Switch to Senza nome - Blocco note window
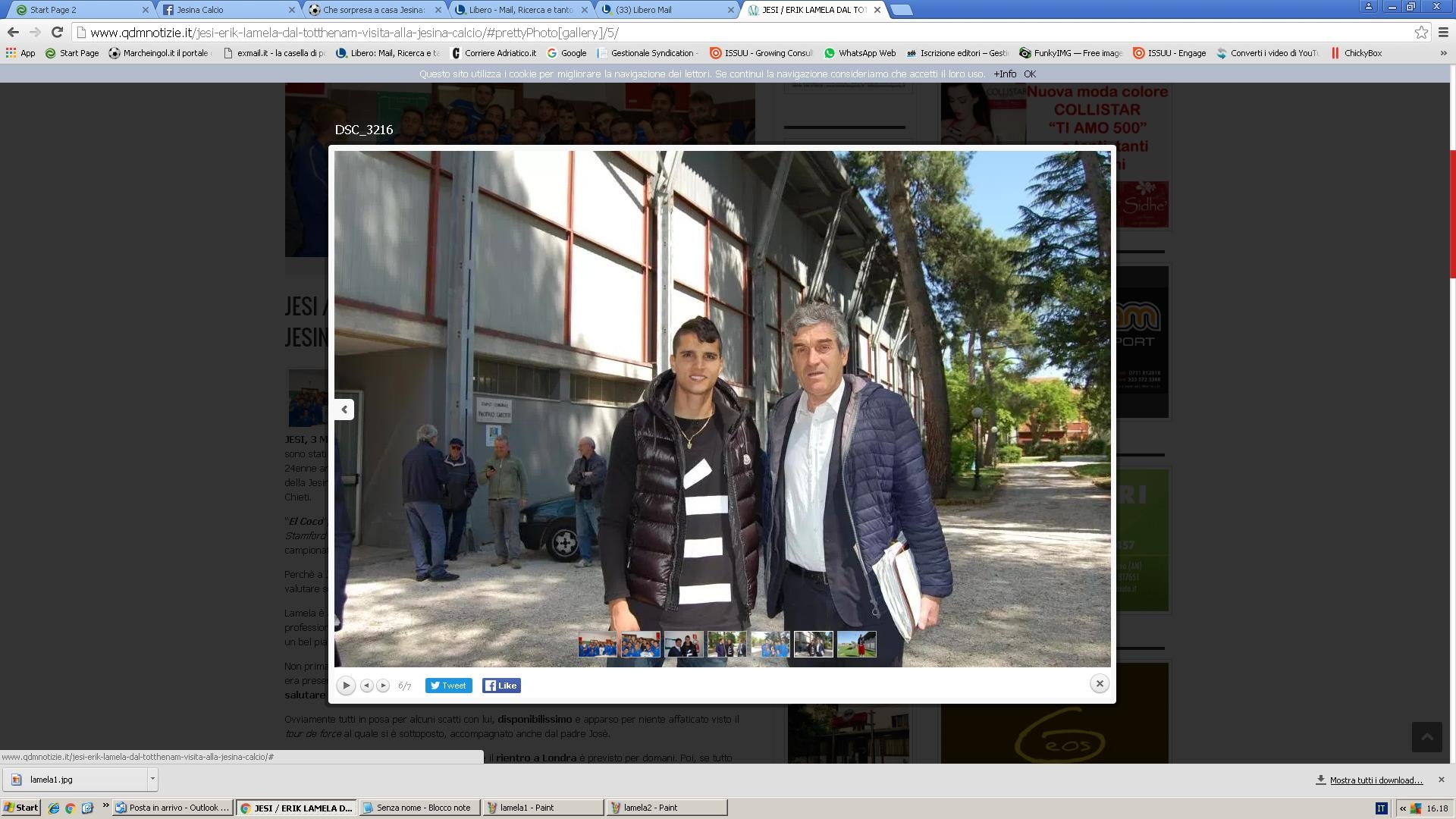1456x819 pixels. pos(419,808)
